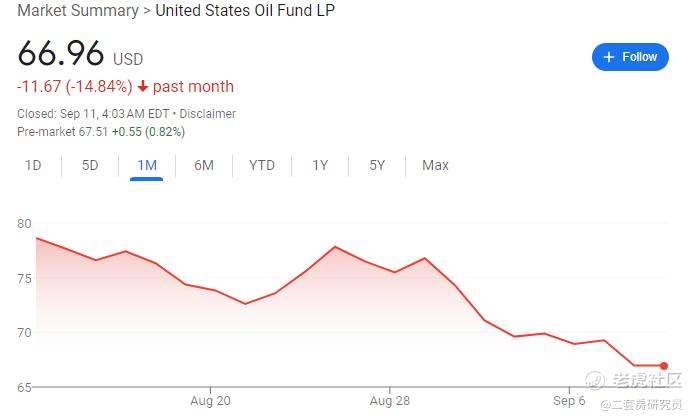Image resolution: width=695 pixels, height=420 pixels.
Task: Show the Max time range chart
Action: [435, 165]
